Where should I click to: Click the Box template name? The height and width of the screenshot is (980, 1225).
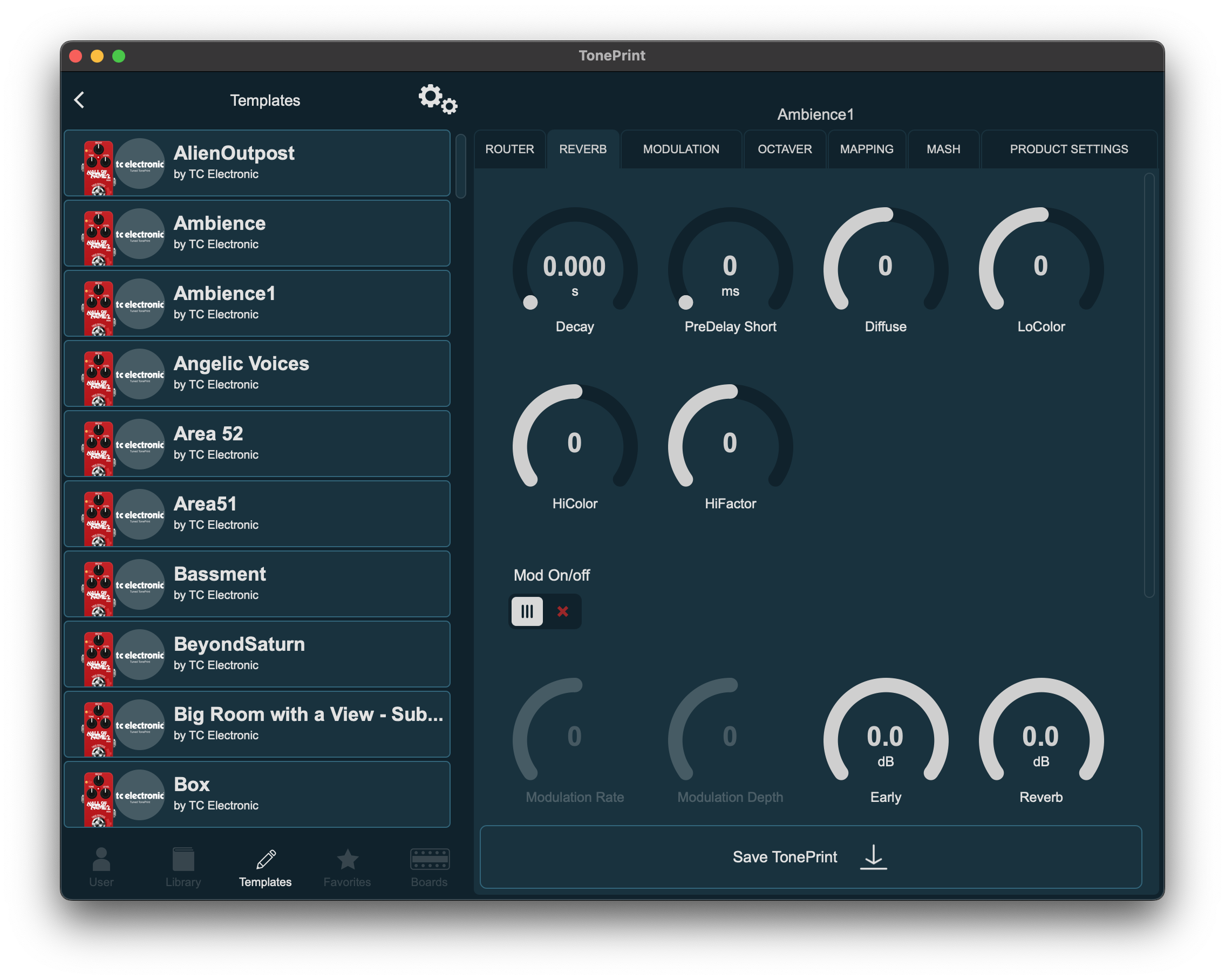pyautogui.click(x=192, y=784)
